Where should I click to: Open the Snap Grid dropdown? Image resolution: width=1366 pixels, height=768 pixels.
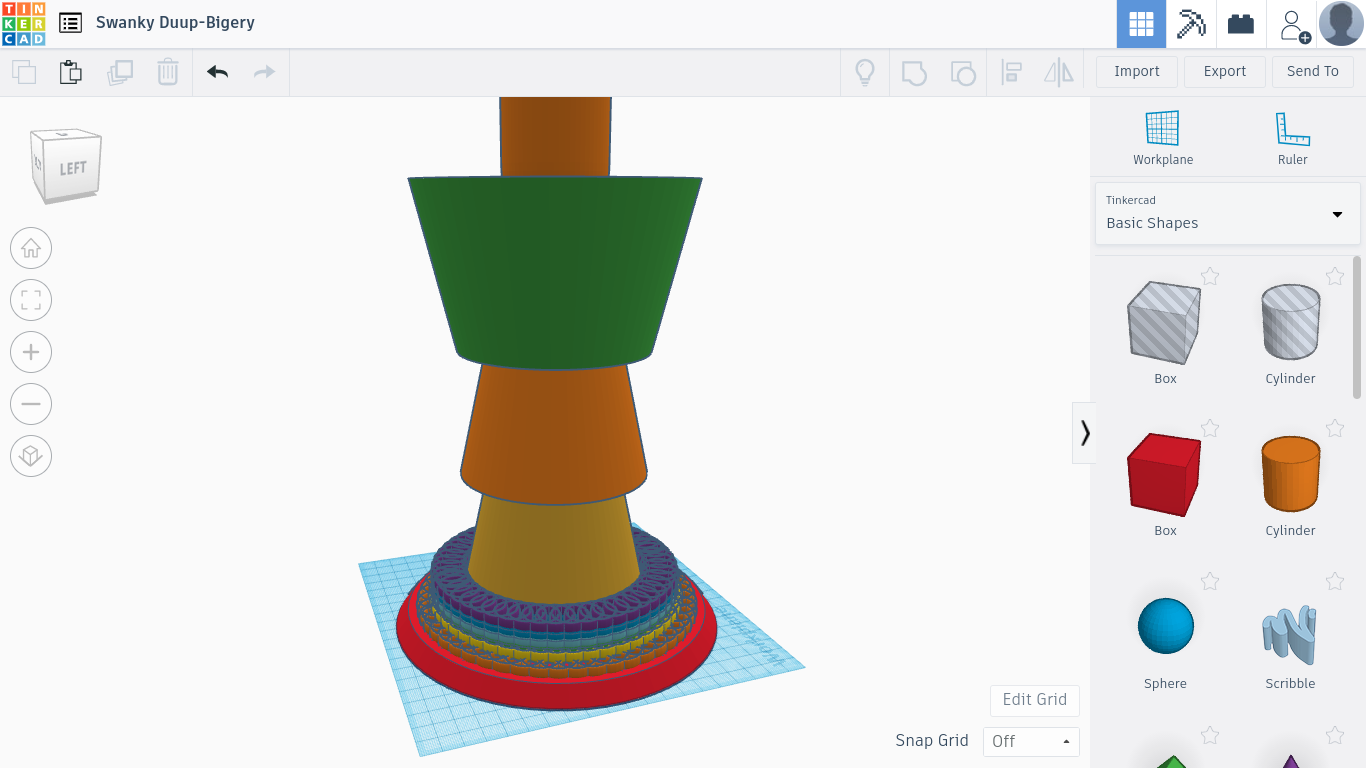pyautogui.click(x=1031, y=741)
